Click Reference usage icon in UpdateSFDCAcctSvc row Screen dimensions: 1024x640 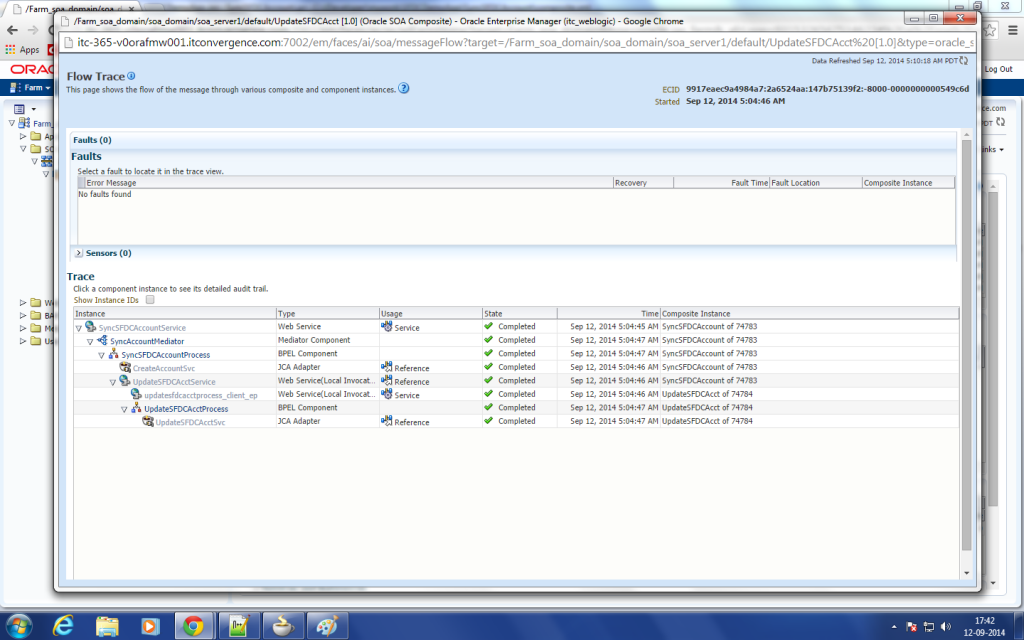coord(387,422)
